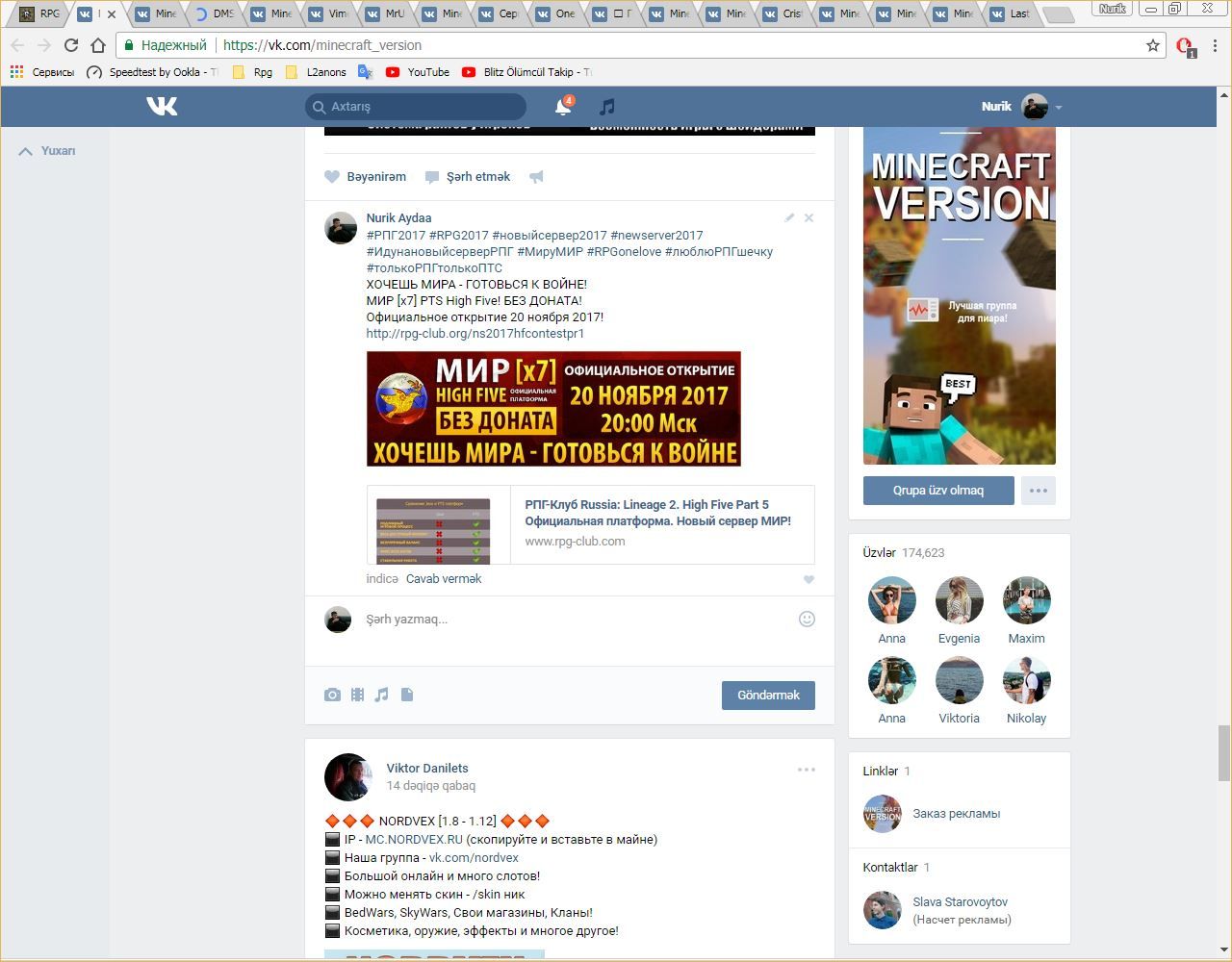
Task: Click Şərh etmək to comment
Action: [x=468, y=177]
